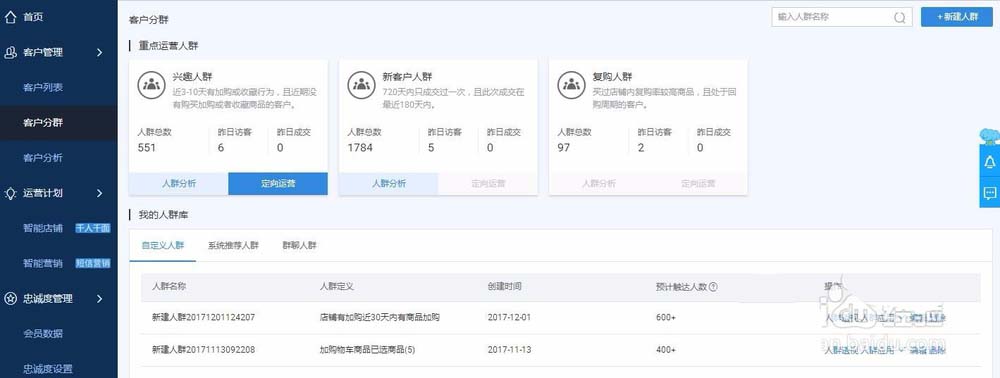Image resolution: width=1000 pixels, height=378 pixels.
Task: Click the star icon beside 忠诚度管理
Action: click(10, 298)
